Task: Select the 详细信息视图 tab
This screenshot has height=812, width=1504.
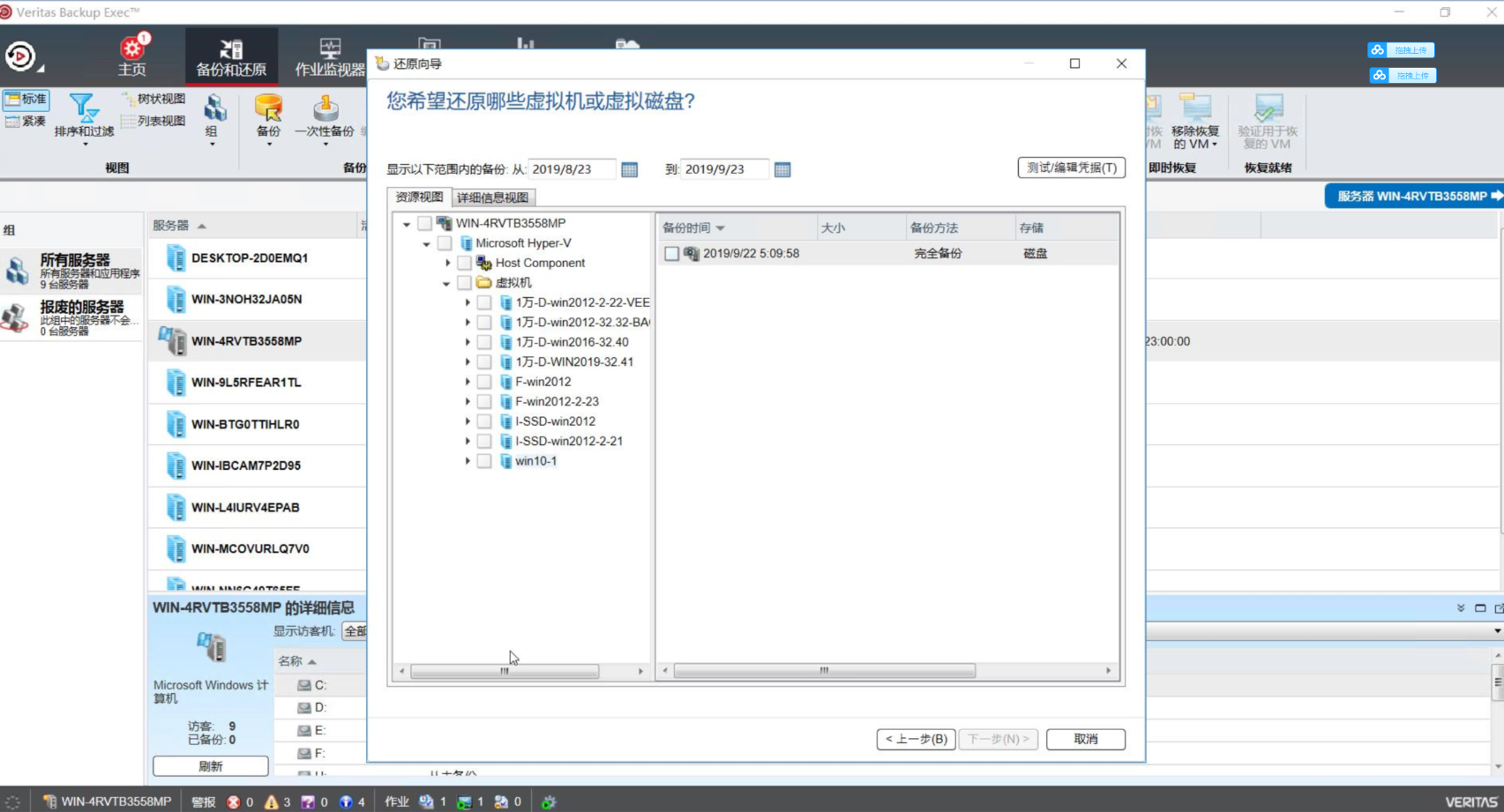Action: [493, 197]
